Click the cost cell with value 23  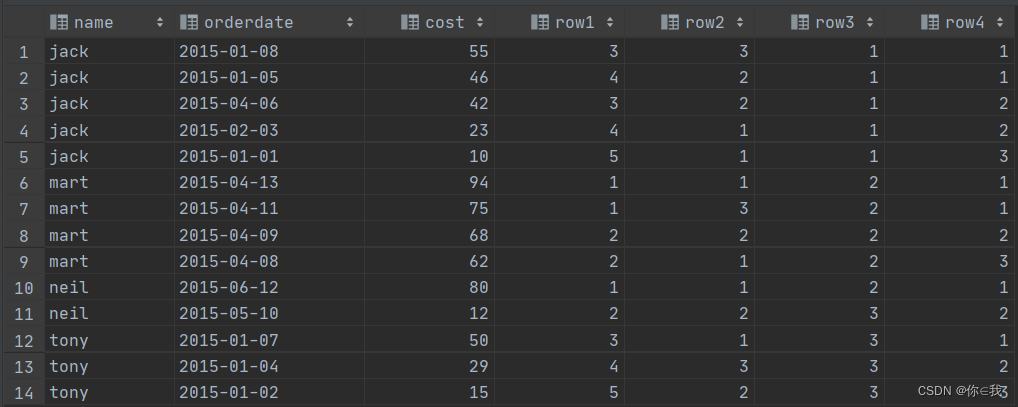pyautogui.click(x=429, y=130)
